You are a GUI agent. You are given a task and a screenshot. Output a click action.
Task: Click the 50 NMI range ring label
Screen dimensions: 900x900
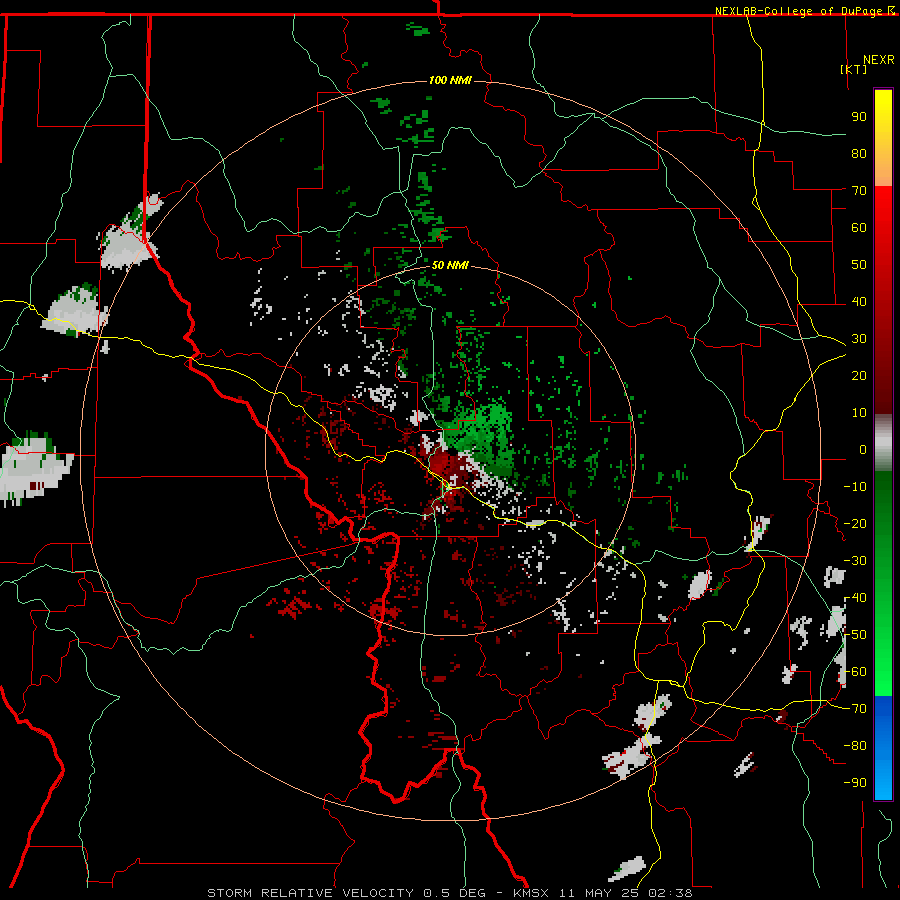click(x=450, y=265)
